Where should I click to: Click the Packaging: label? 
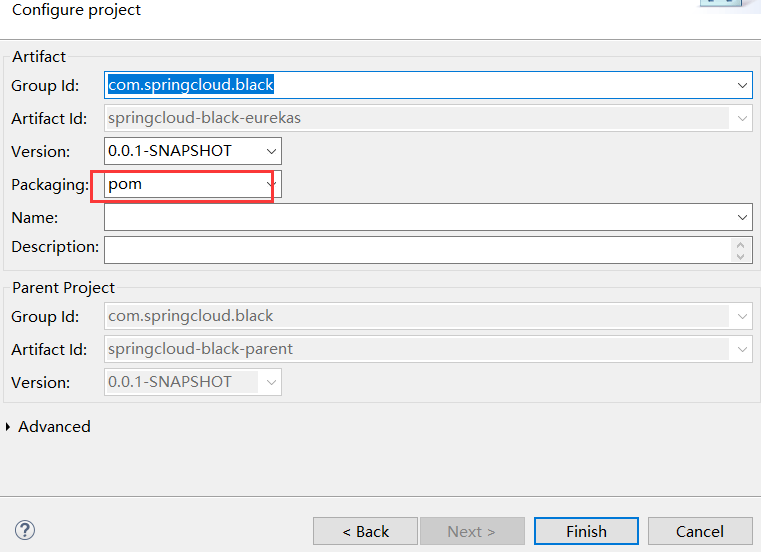50,184
